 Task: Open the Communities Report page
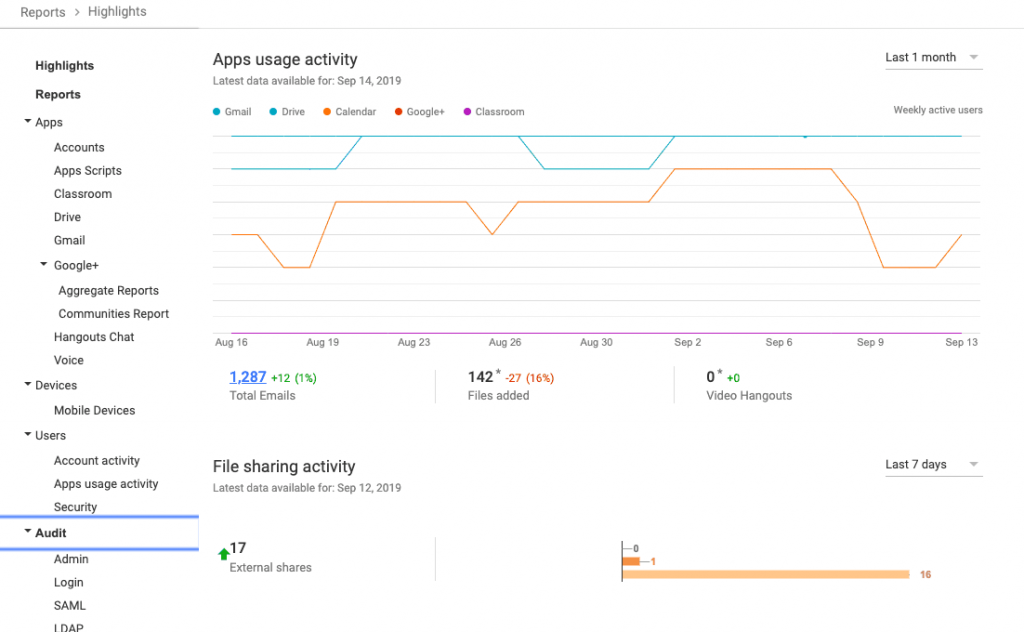pyautogui.click(x=114, y=314)
